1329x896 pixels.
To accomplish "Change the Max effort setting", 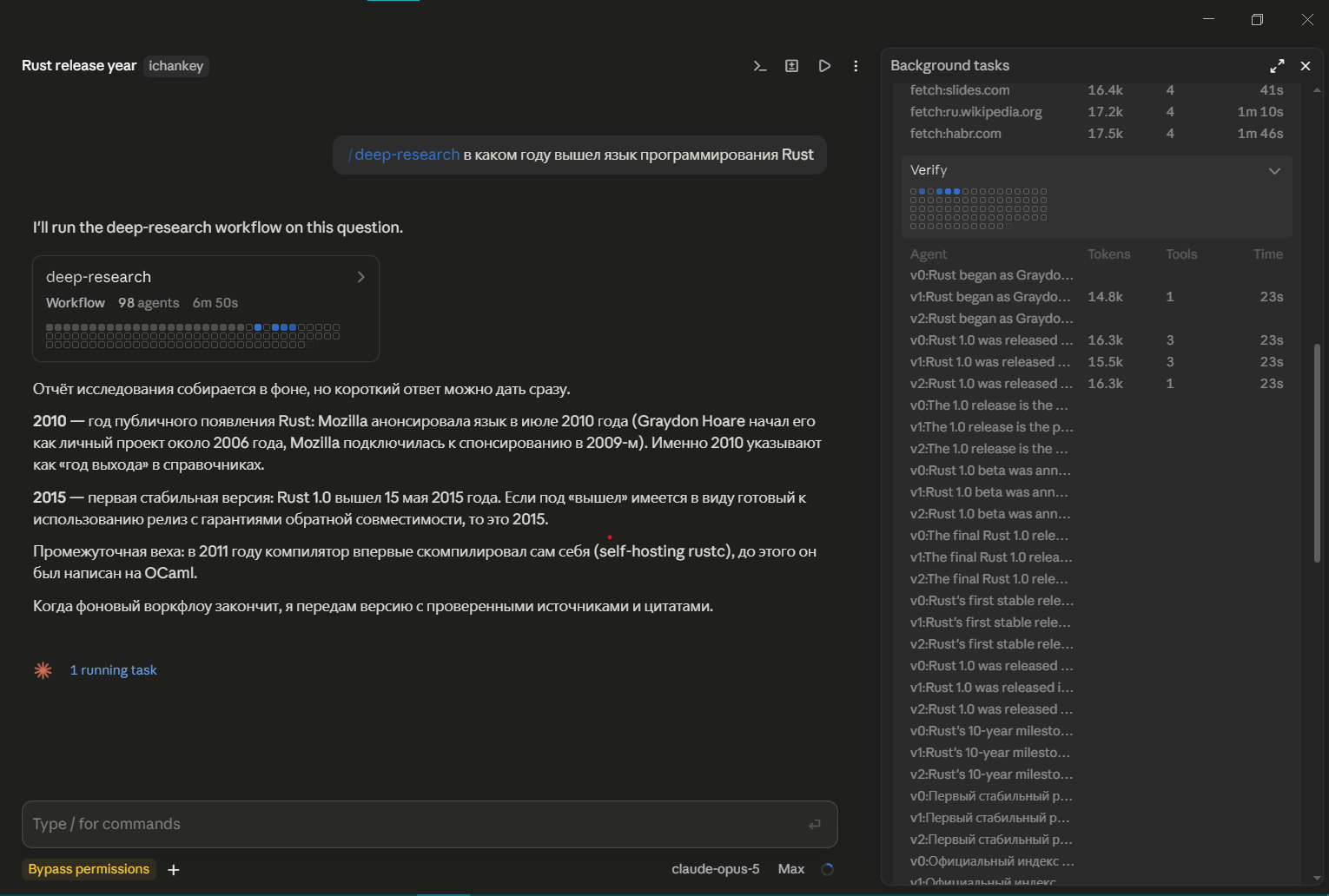I will click(x=791, y=869).
